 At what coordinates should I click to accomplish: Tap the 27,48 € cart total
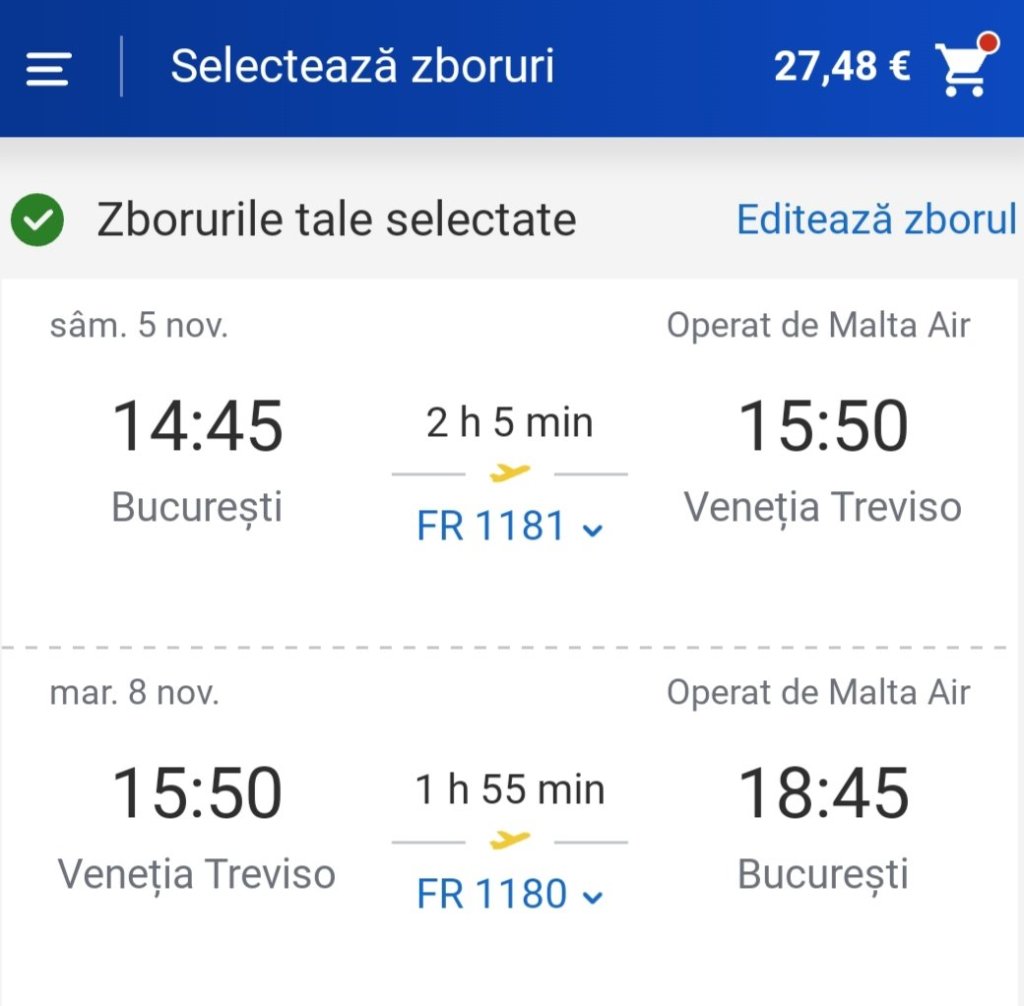coord(842,67)
